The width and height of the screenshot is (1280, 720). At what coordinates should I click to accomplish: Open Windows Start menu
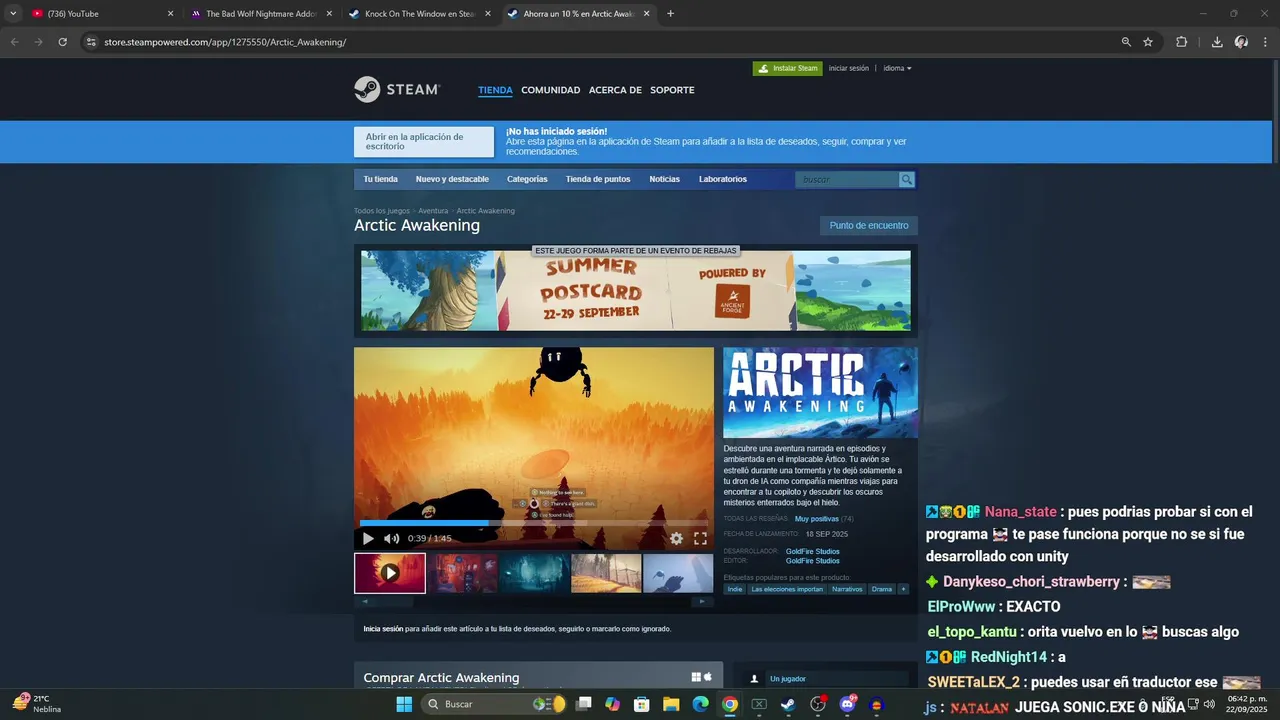404,704
